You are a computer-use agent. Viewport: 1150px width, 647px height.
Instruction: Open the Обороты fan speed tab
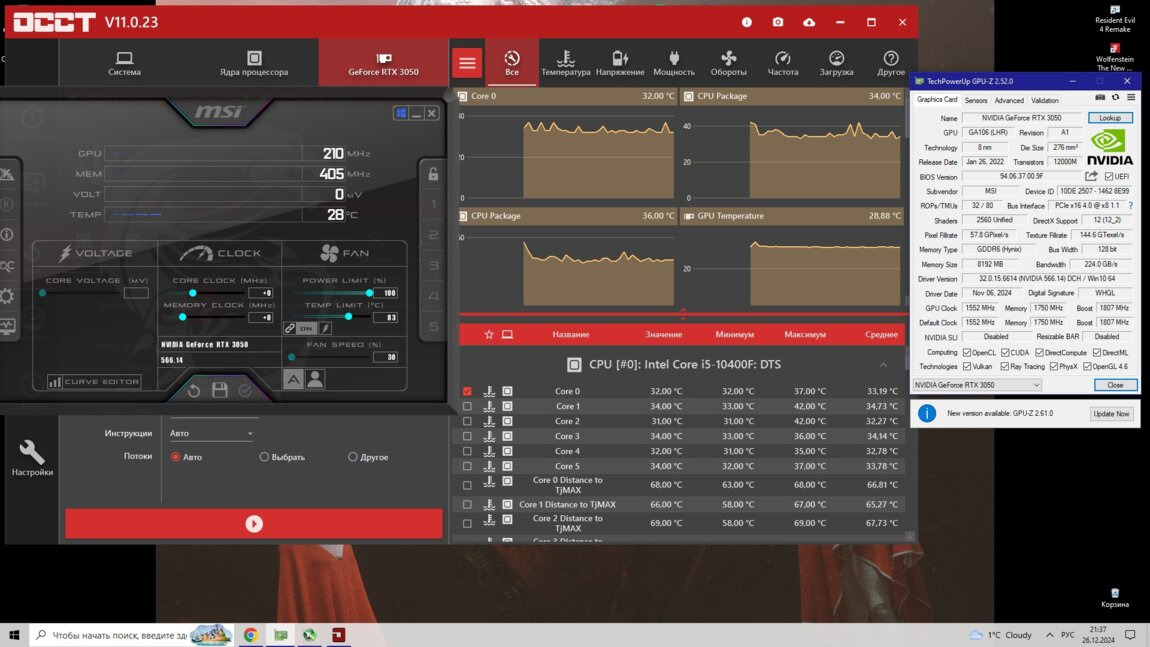tap(728, 63)
